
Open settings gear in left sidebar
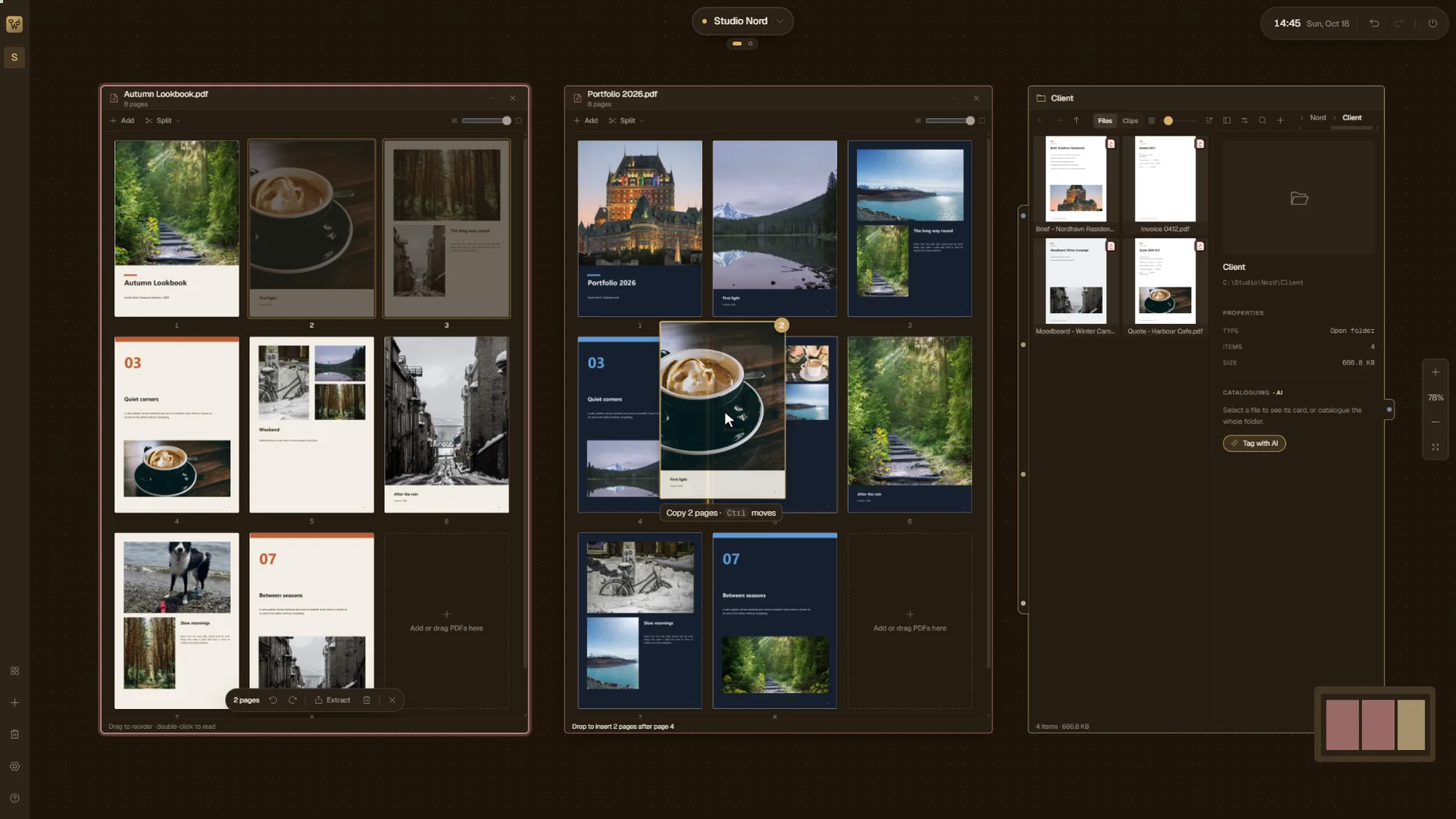tap(15, 767)
